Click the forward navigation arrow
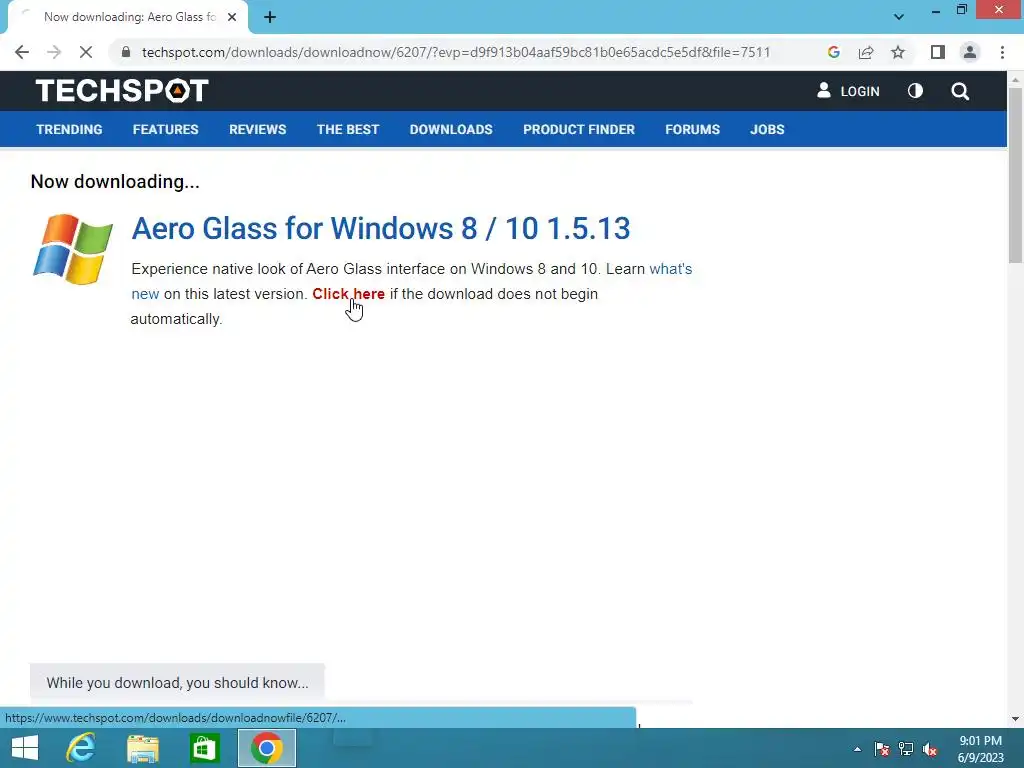 pyautogui.click(x=54, y=52)
